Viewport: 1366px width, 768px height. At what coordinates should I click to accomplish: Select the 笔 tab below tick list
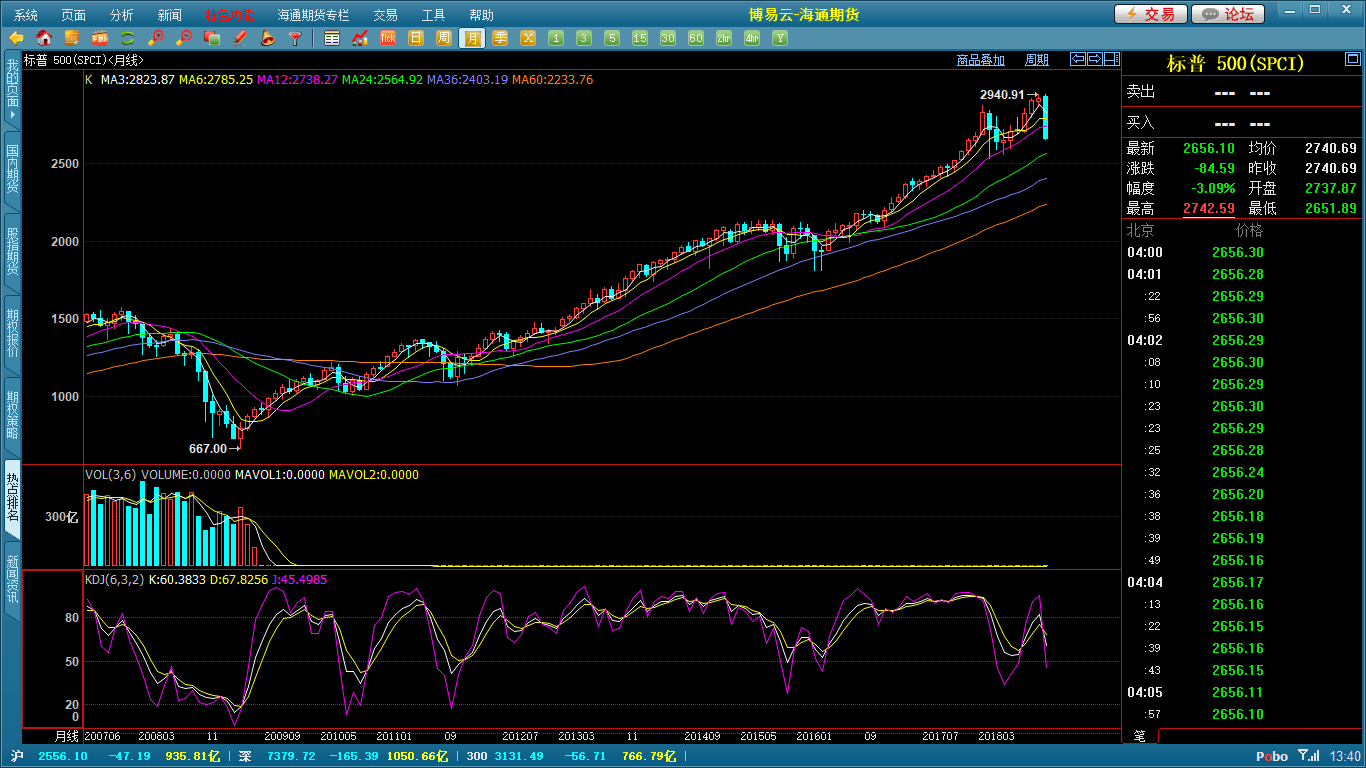point(1140,736)
